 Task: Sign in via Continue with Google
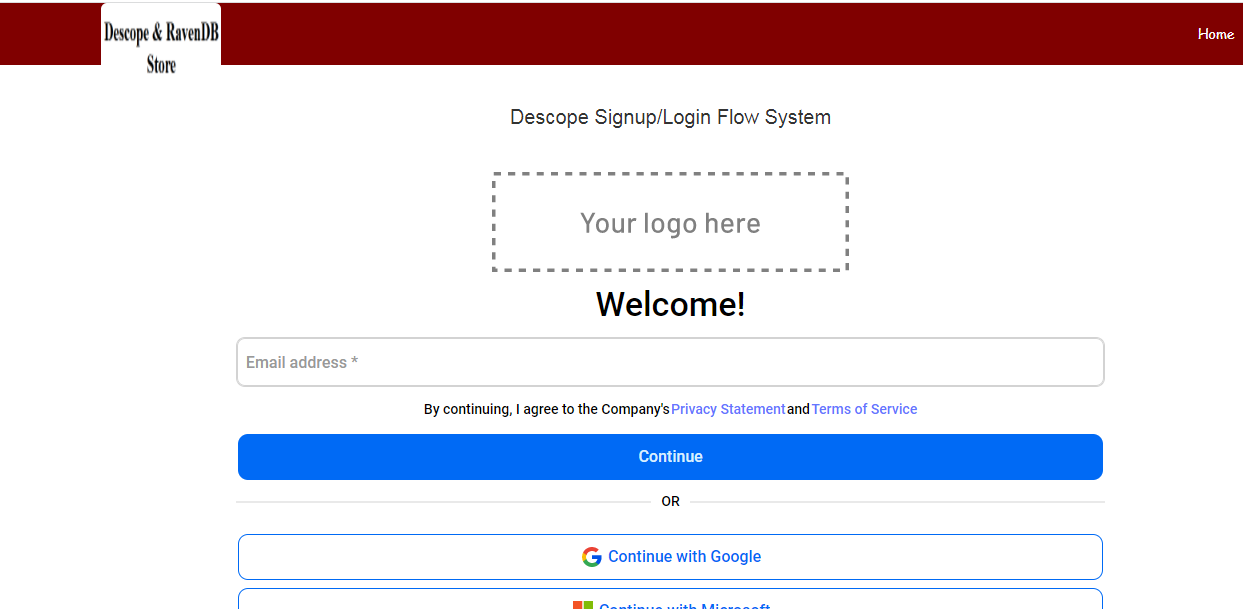pos(670,557)
